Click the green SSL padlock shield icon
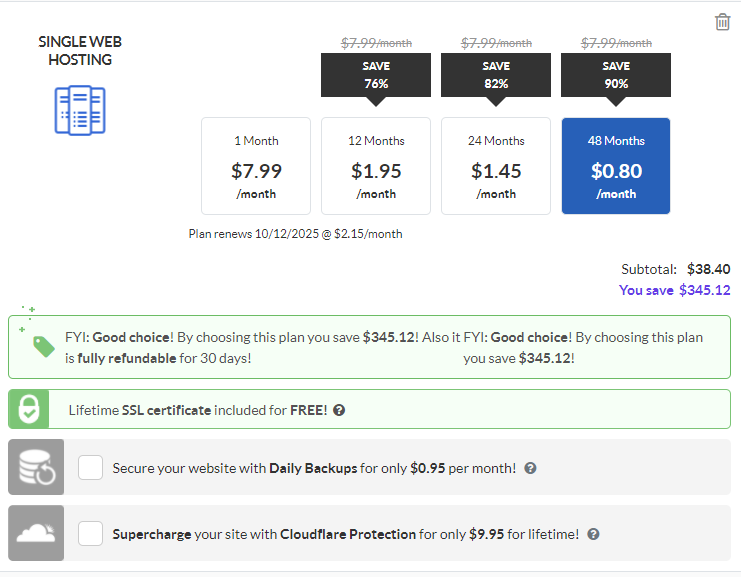This screenshot has height=577, width=741. click(31, 410)
